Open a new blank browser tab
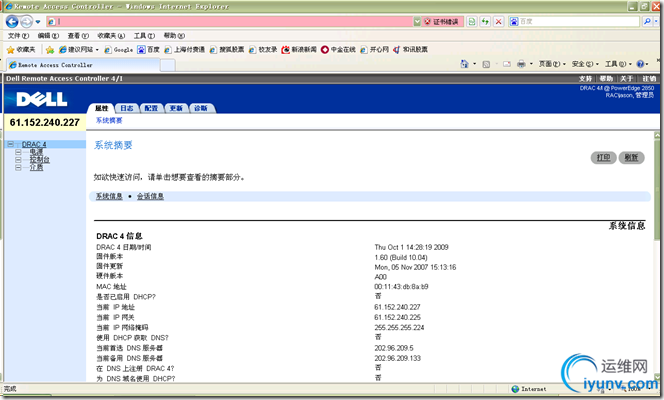The width and height of the screenshot is (664, 400). coord(168,65)
